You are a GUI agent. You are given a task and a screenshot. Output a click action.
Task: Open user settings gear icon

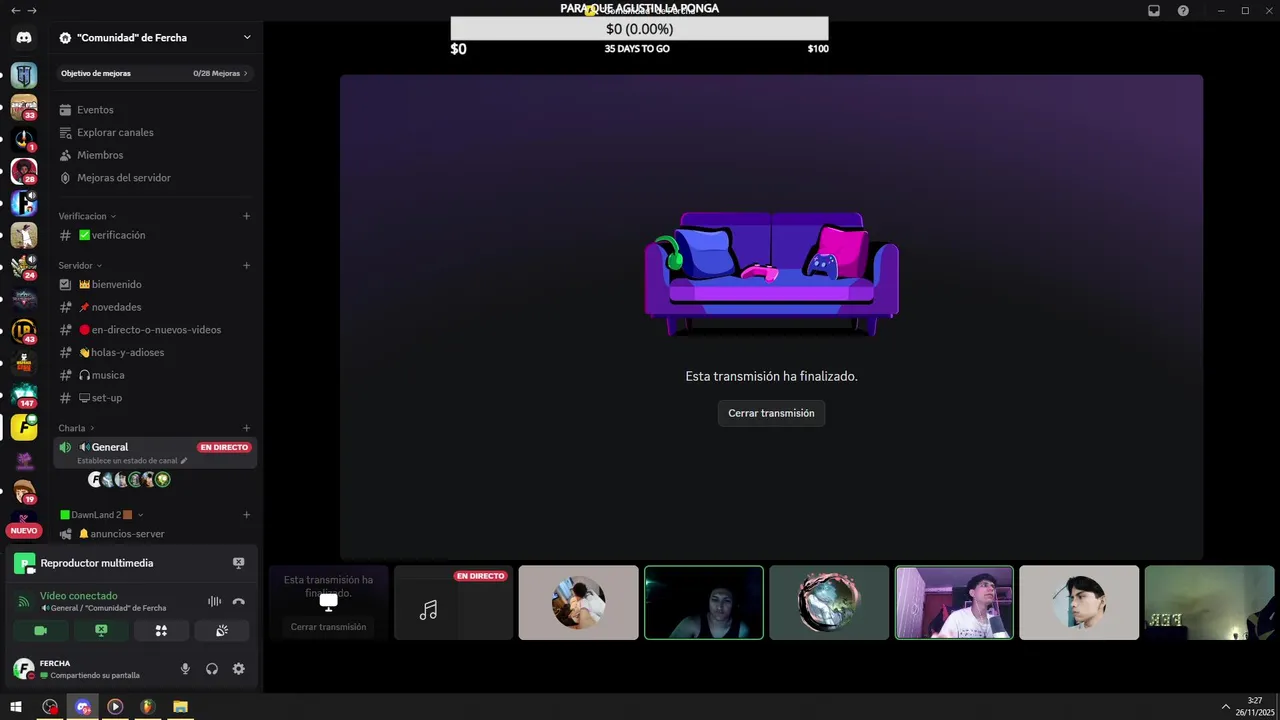tap(238, 669)
